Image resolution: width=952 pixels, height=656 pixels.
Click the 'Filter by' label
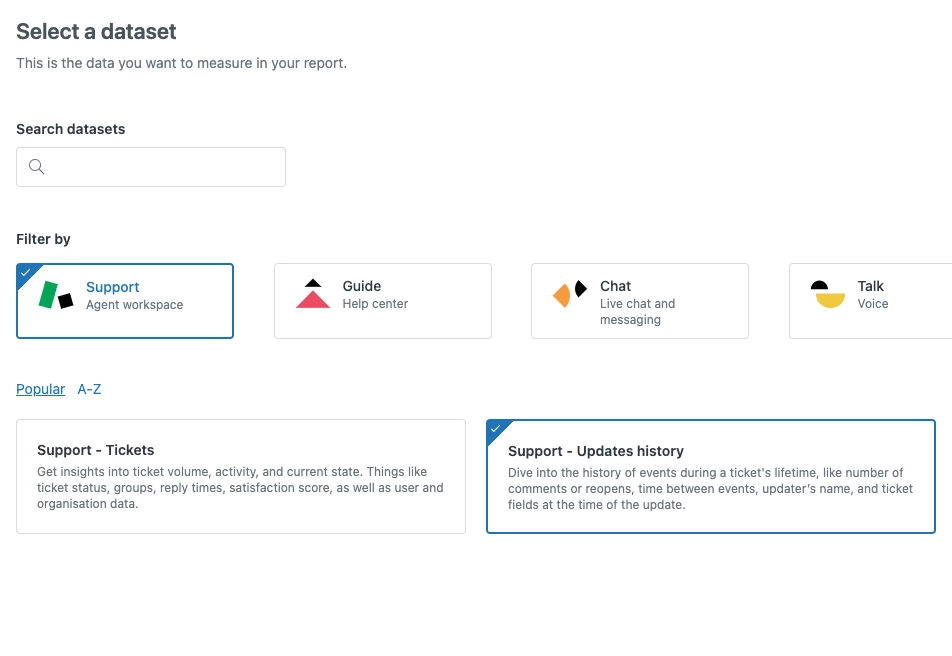coord(43,239)
